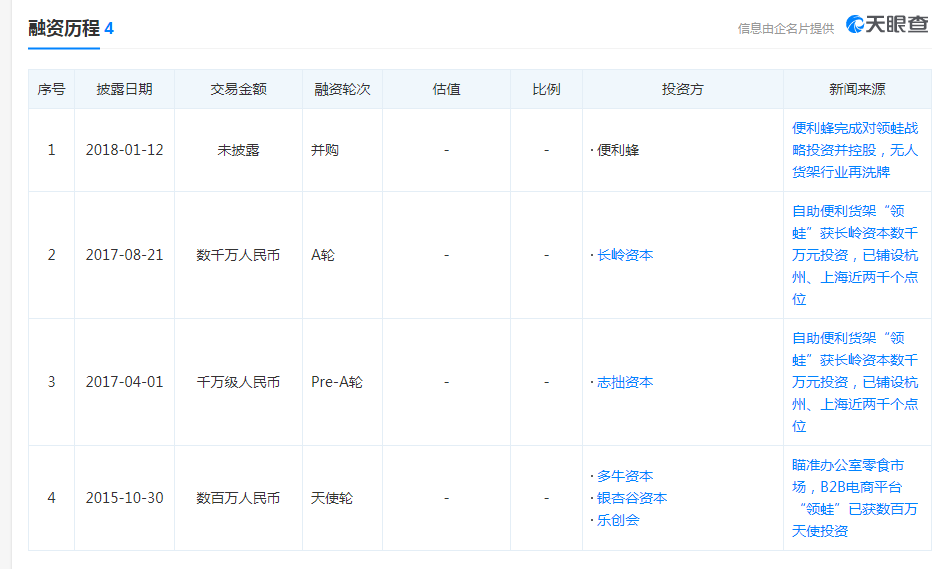Open the 融资历程 section tab
Screen dimensions: 948x569
(x=63, y=28)
